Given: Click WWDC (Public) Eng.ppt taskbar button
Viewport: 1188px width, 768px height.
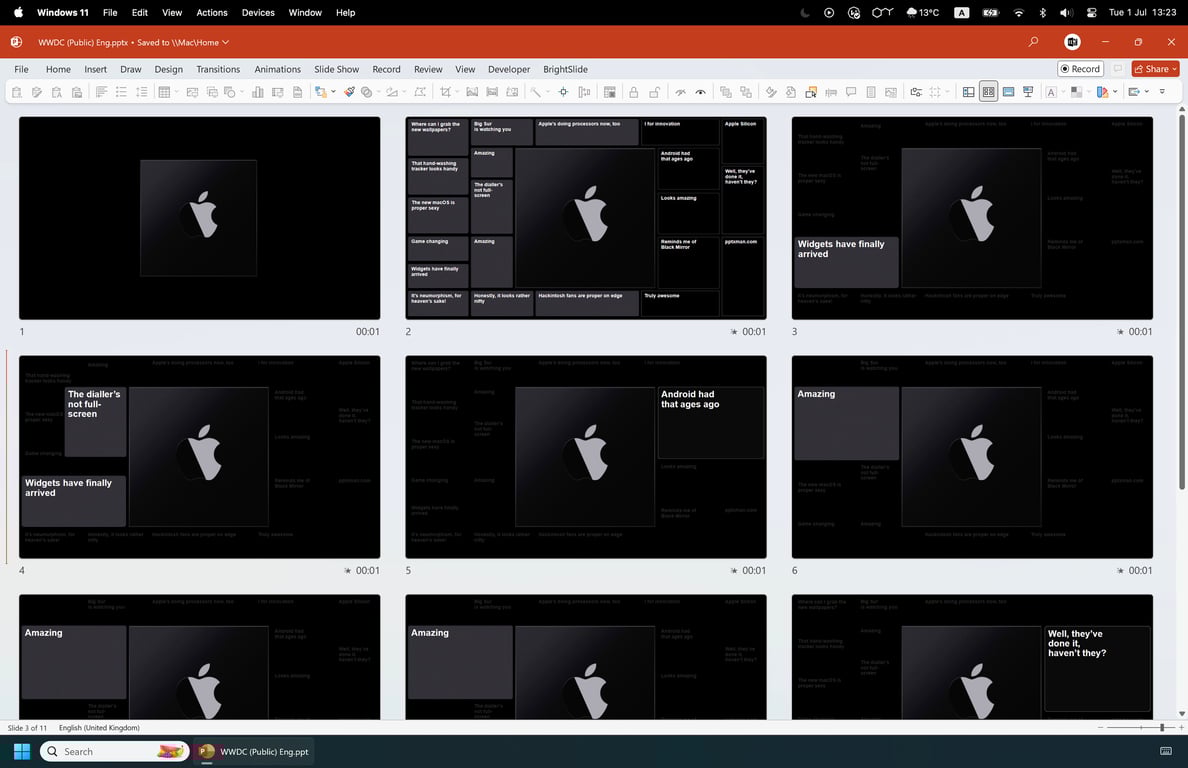Looking at the screenshot, I should (x=254, y=751).
